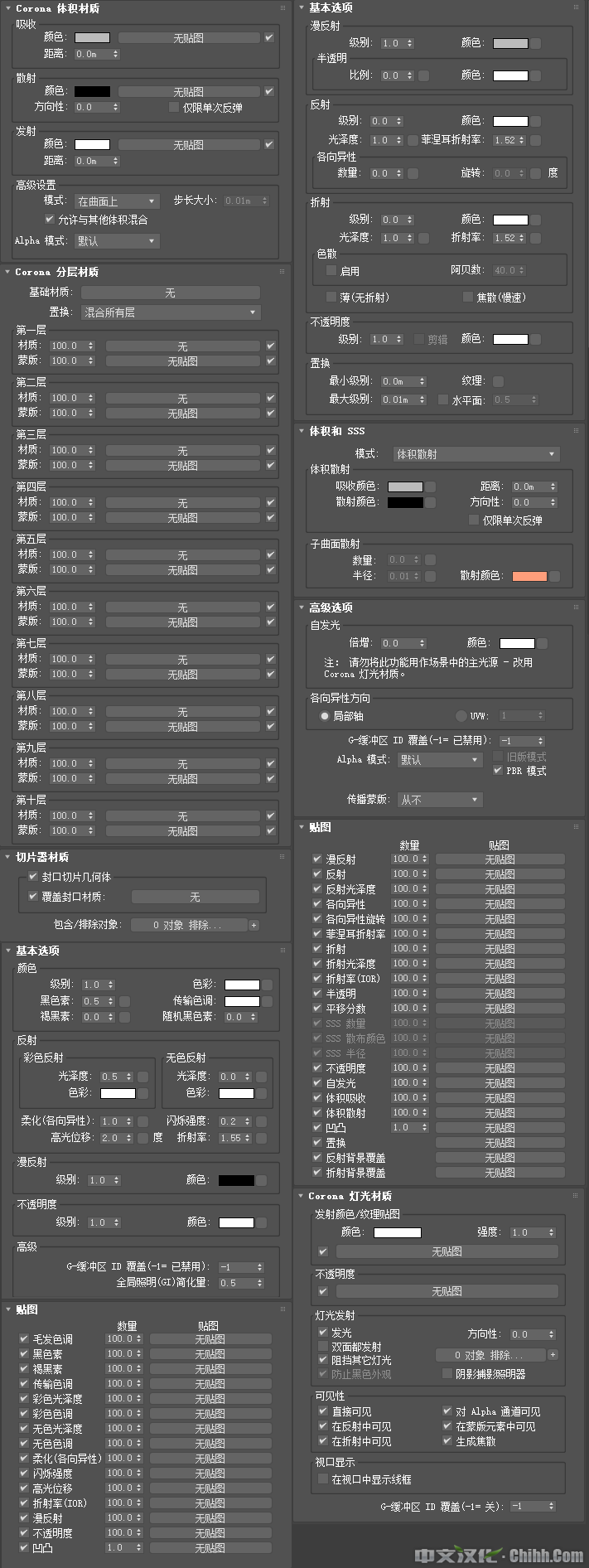Viewport: 589px width, 1568px height.
Task: Select the 局部轴 radio button
Action: [x=325, y=716]
